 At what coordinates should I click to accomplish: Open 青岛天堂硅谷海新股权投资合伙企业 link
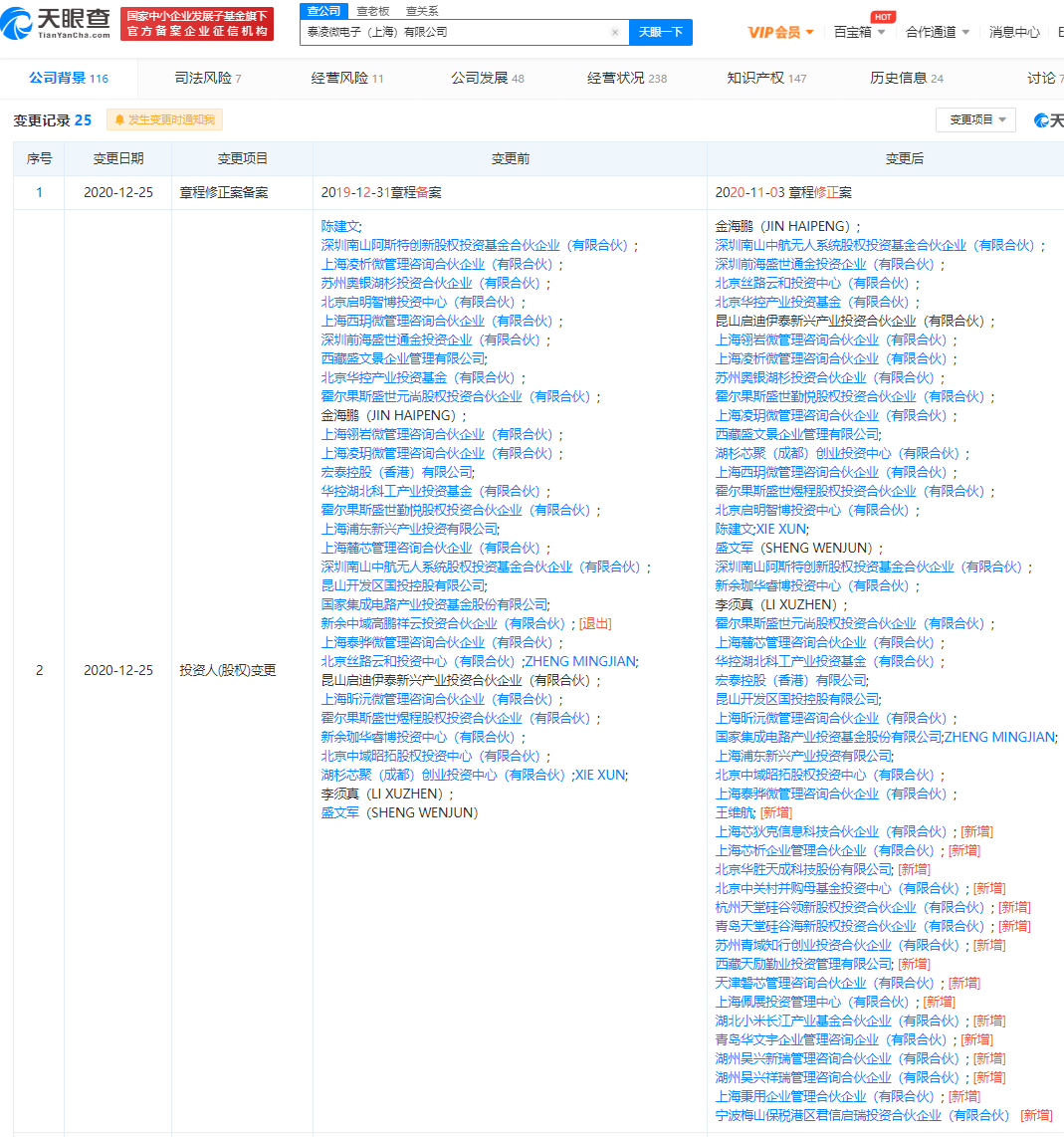pyautogui.click(x=850, y=926)
